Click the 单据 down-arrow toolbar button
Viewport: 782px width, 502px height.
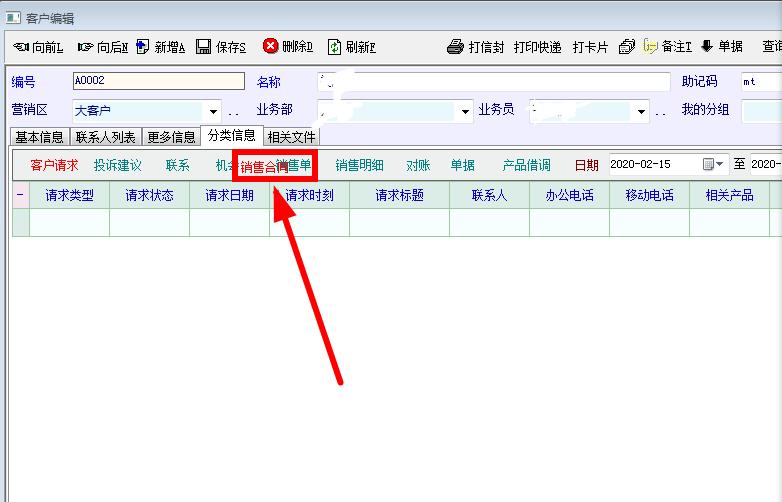[706, 47]
